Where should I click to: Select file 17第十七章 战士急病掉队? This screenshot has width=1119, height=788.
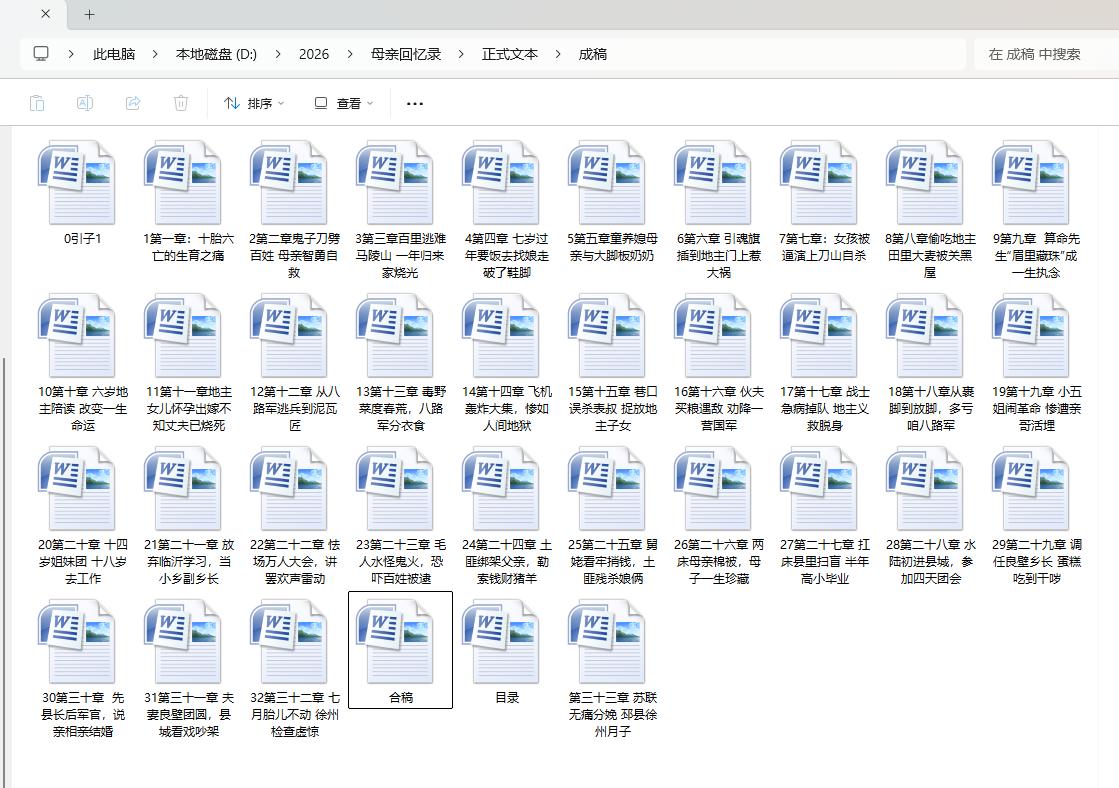pos(824,363)
